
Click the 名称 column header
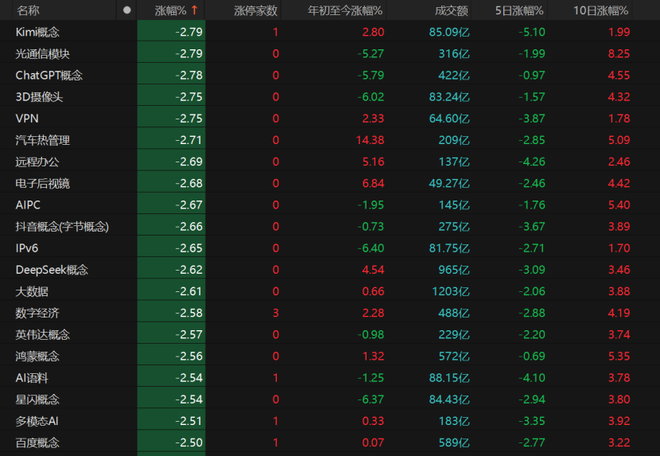point(28,10)
